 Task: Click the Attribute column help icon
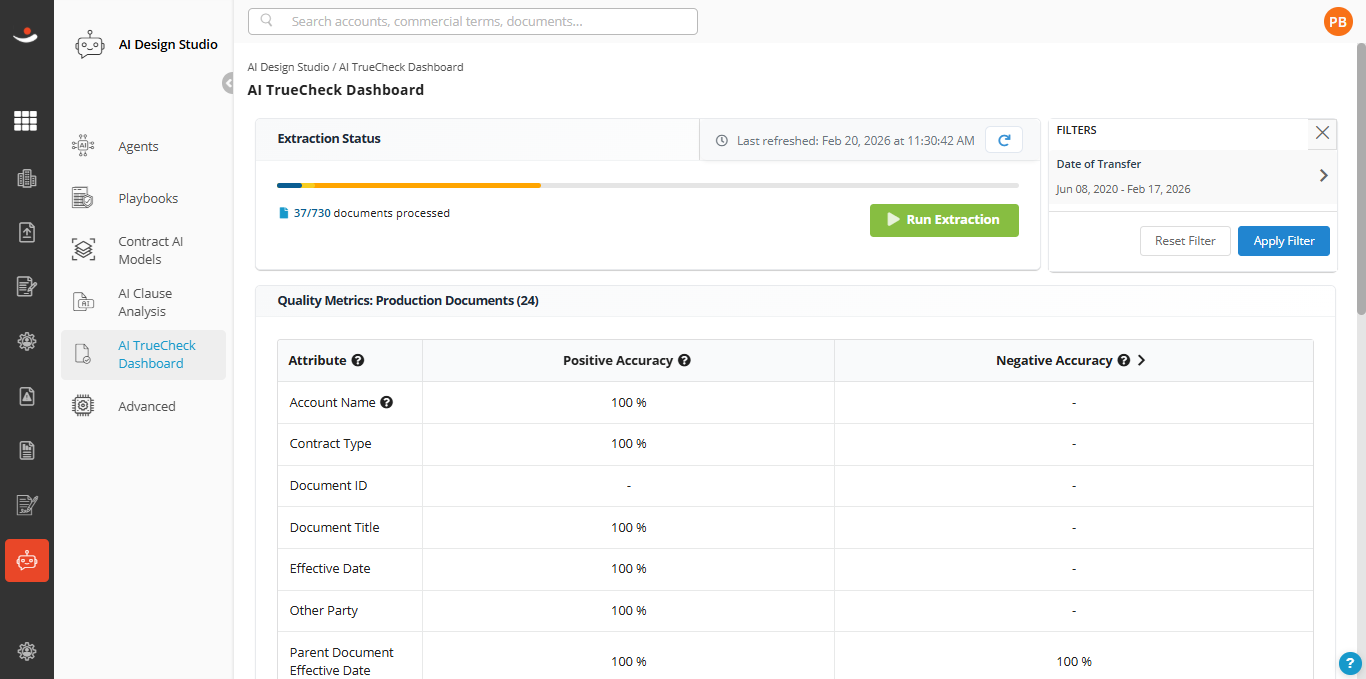click(x=357, y=360)
